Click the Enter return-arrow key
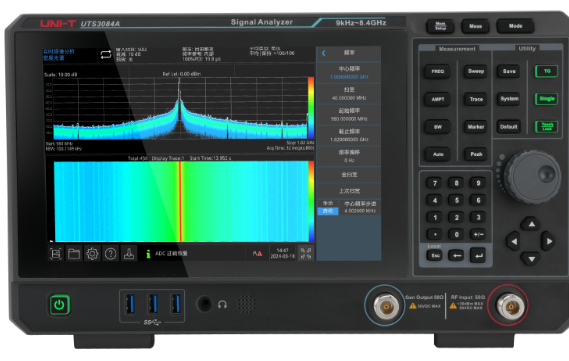 (479, 255)
